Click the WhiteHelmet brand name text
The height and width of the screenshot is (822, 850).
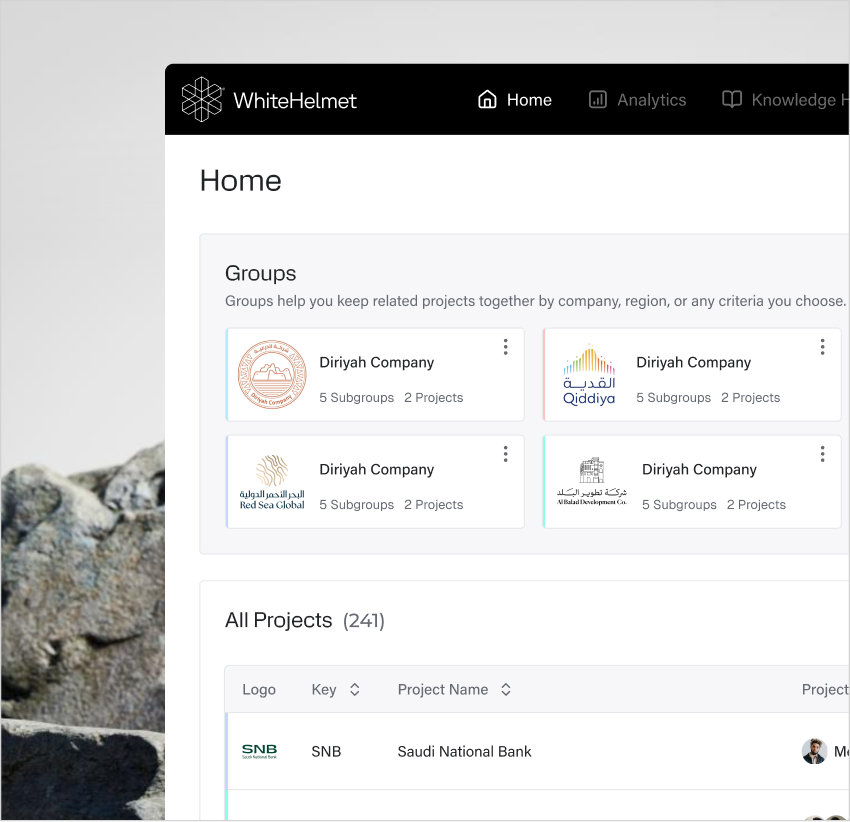[295, 101]
